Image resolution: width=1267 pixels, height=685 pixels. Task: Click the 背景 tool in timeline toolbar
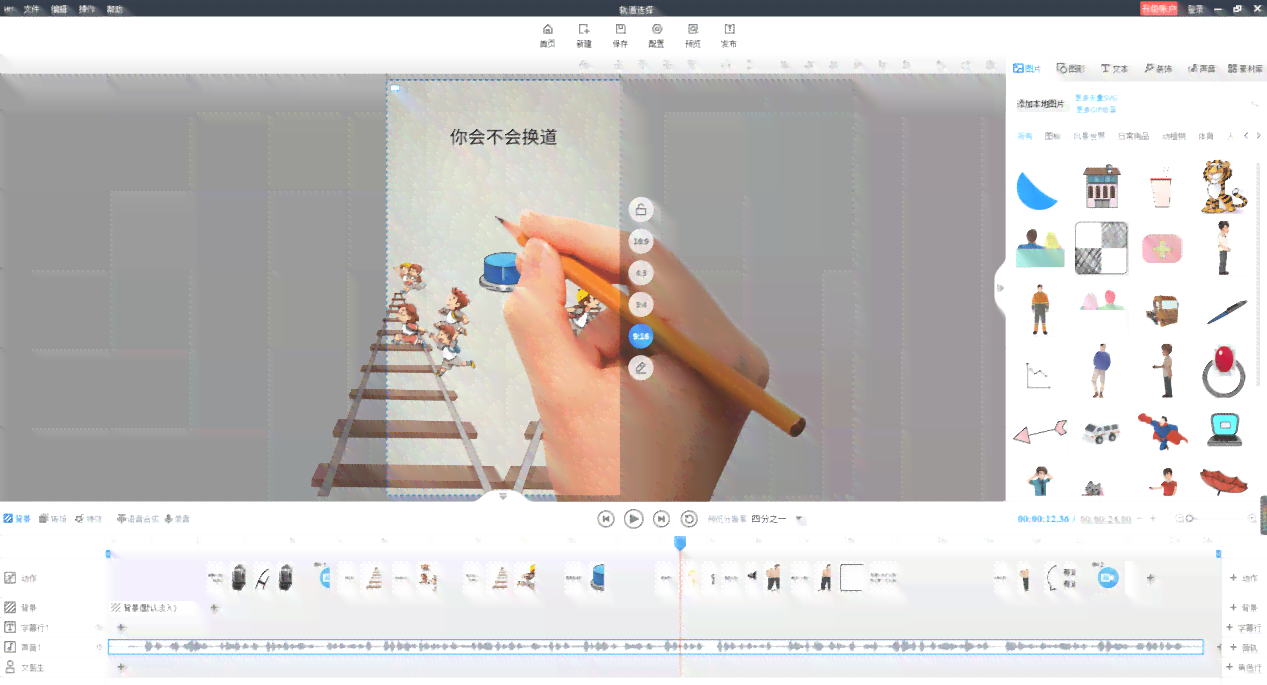tap(17, 519)
